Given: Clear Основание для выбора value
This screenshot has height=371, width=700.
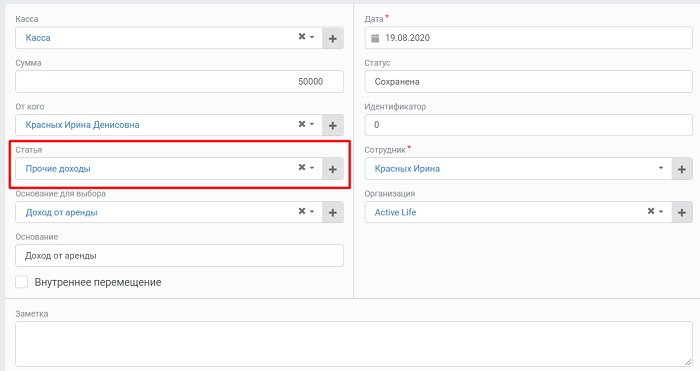Looking at the screenshot, I should point(302,211).
